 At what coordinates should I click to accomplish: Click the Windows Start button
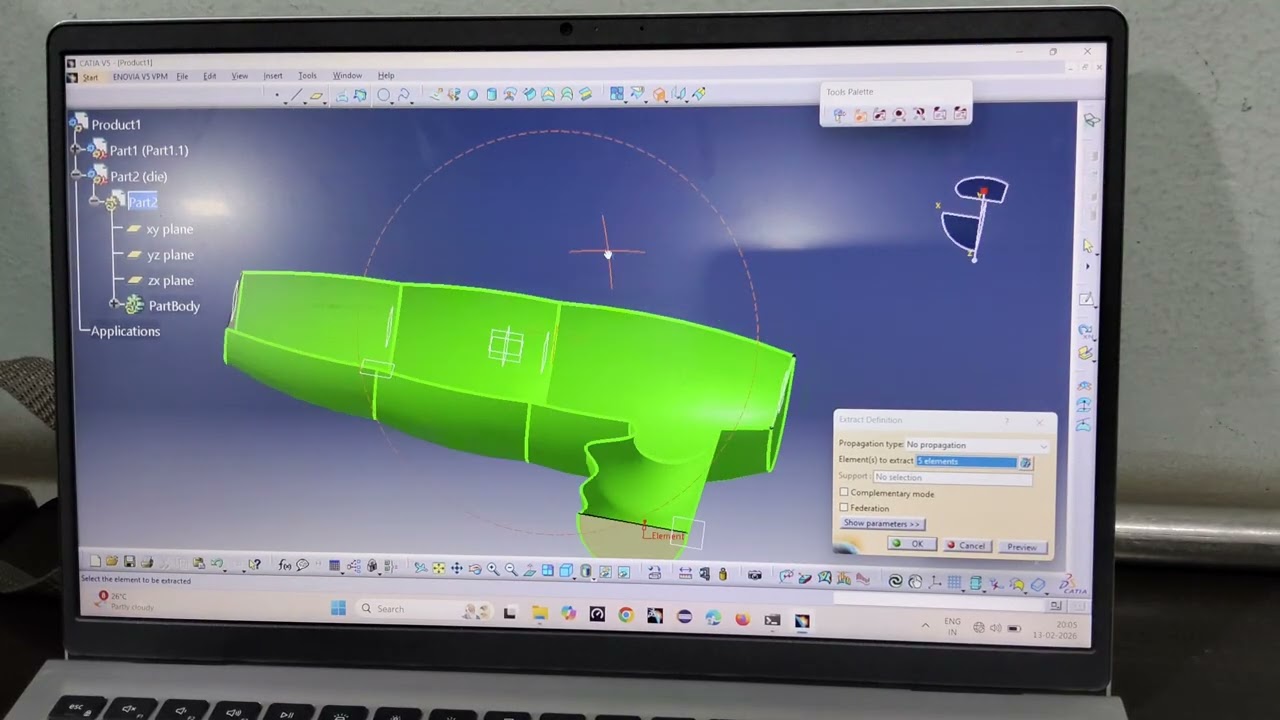click(x=338, y=608)
